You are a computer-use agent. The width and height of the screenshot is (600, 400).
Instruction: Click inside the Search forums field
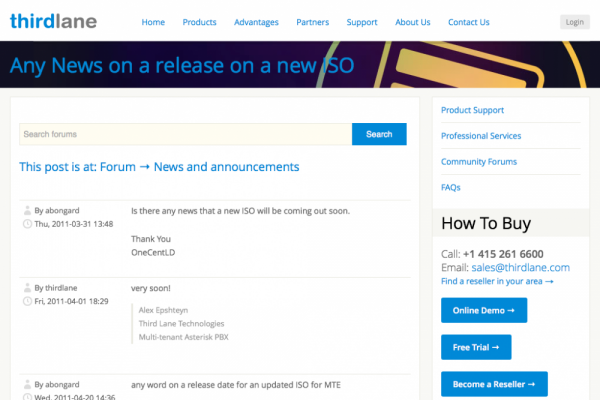[x=185, y=134]
